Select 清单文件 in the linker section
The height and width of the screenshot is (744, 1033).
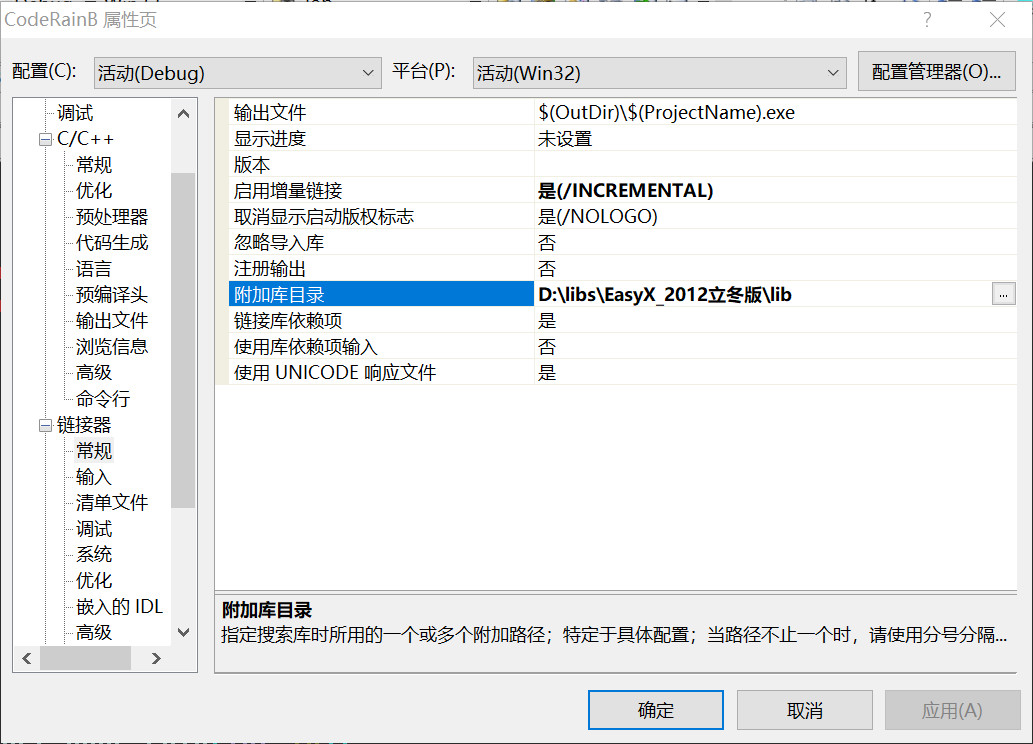pos(112,503)
